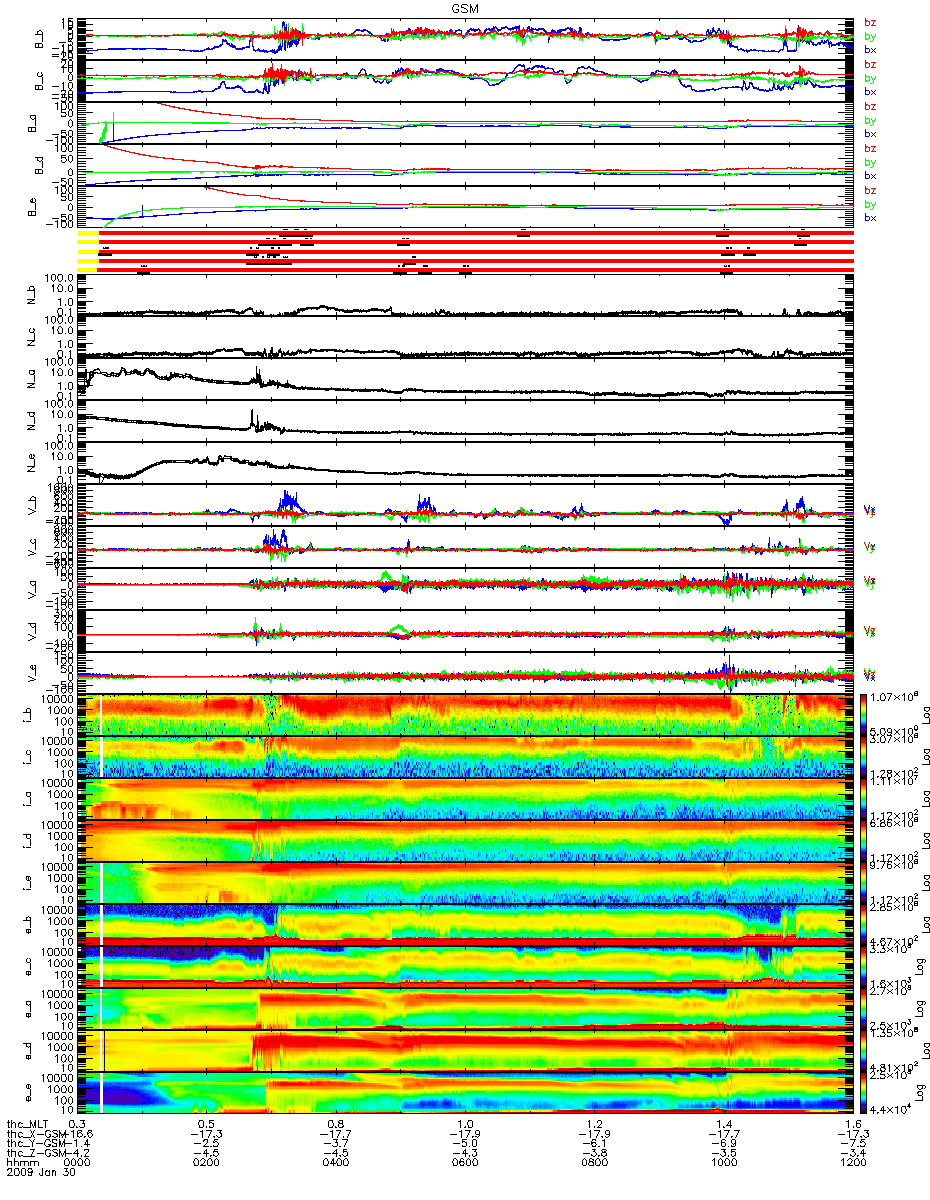Click the red bz legend of B_b
930x1200 pixels.
click(x=870, y=22)
